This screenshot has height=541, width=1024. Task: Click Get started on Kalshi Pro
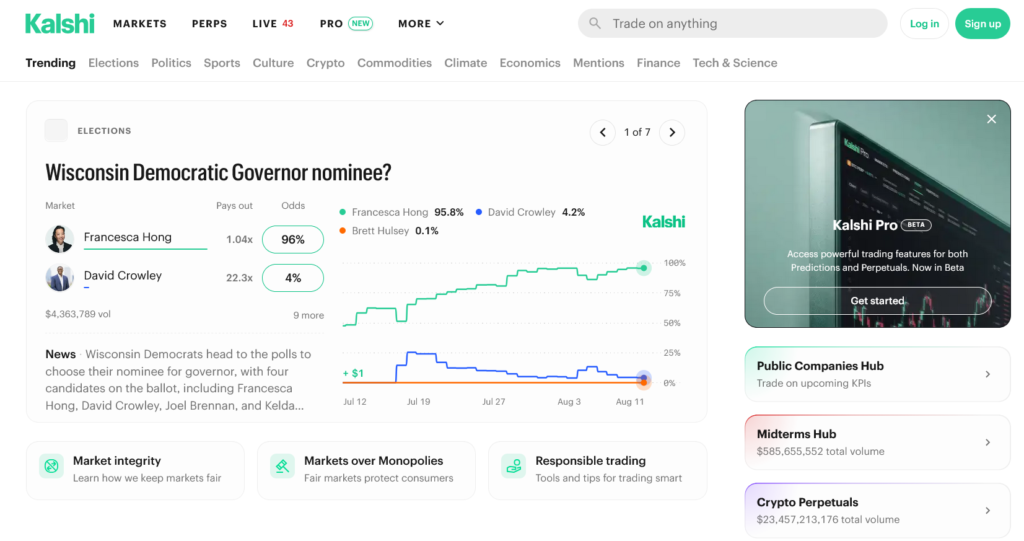pyautogui.click(x=877, y=301)
